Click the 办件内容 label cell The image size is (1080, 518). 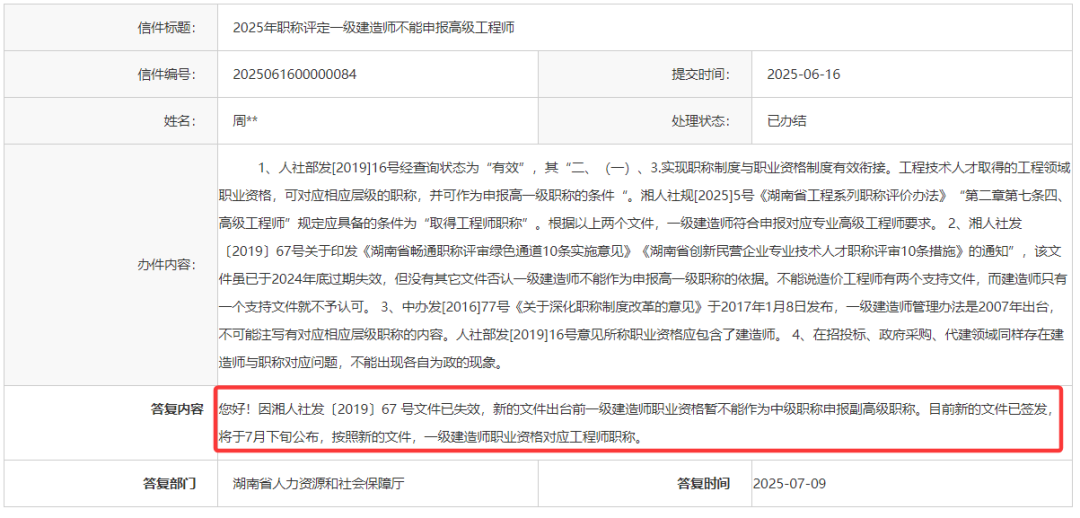pyautogui.click(x=166, y=265)
